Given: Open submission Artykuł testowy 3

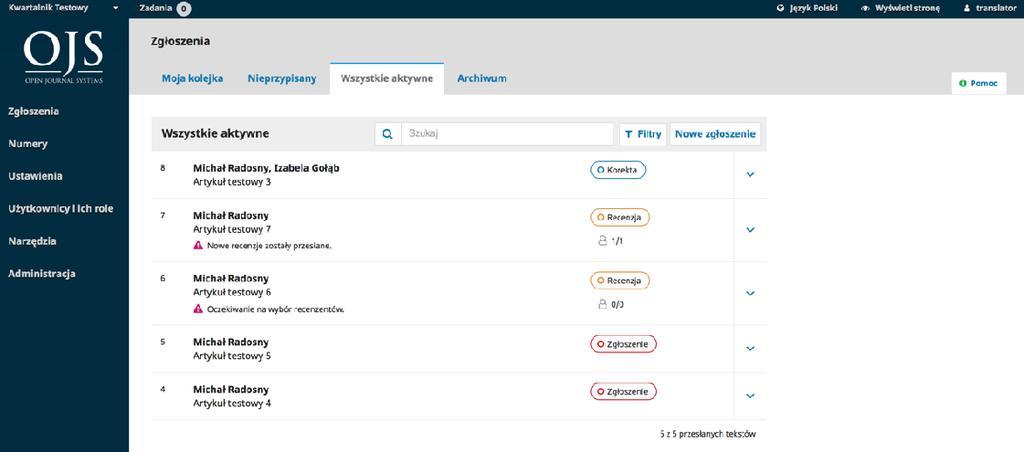Looking at the screenshot, I should pos(232,182).
